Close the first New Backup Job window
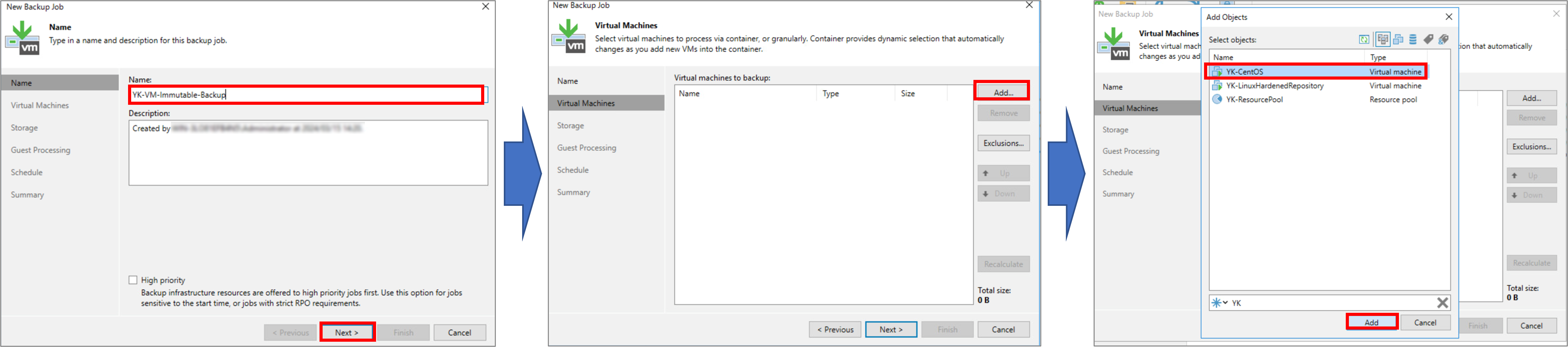Screen dimensions: 1568x347 485,7
